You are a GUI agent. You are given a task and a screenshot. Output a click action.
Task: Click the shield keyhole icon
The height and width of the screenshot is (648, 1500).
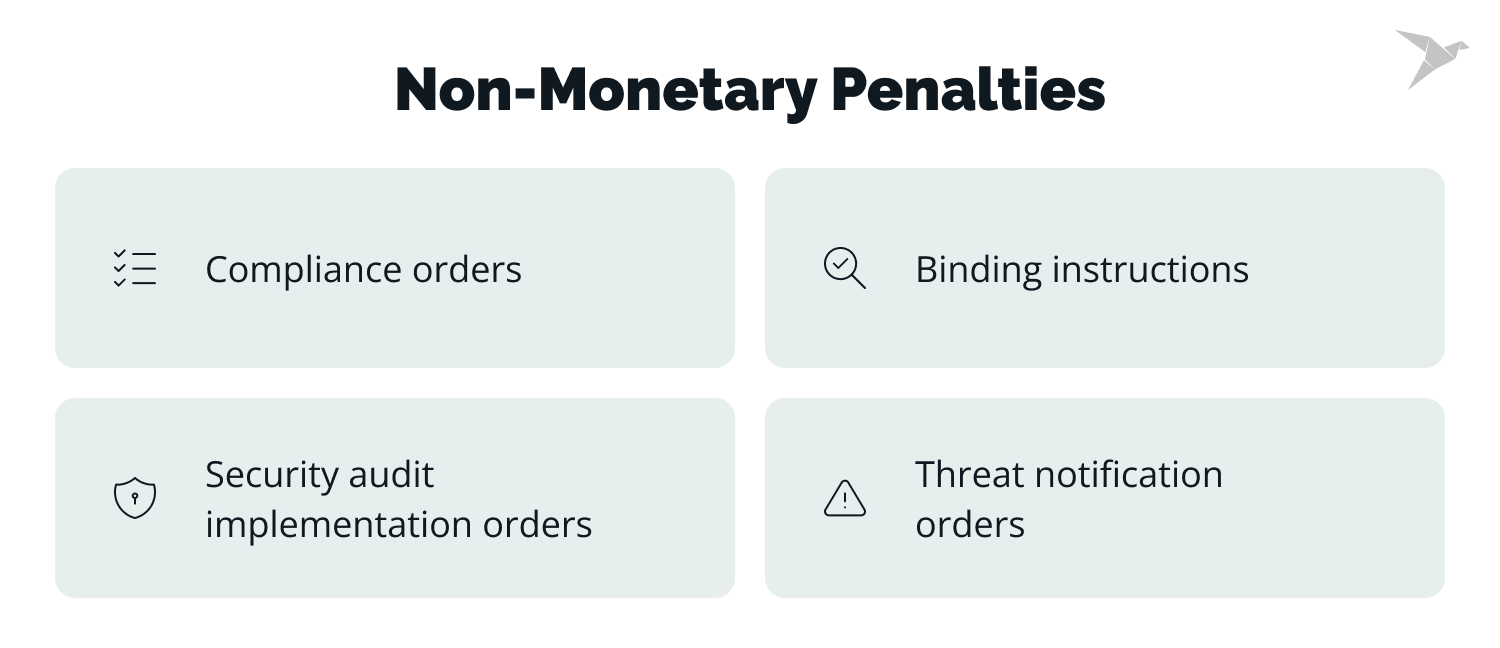135,498
